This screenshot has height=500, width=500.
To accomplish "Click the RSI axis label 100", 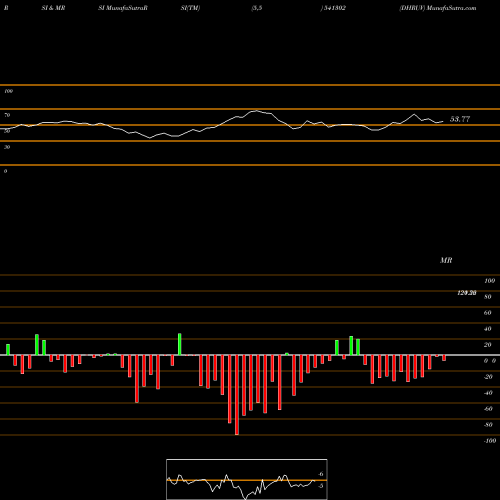I will pyautogui.click(x=8, y=91).
